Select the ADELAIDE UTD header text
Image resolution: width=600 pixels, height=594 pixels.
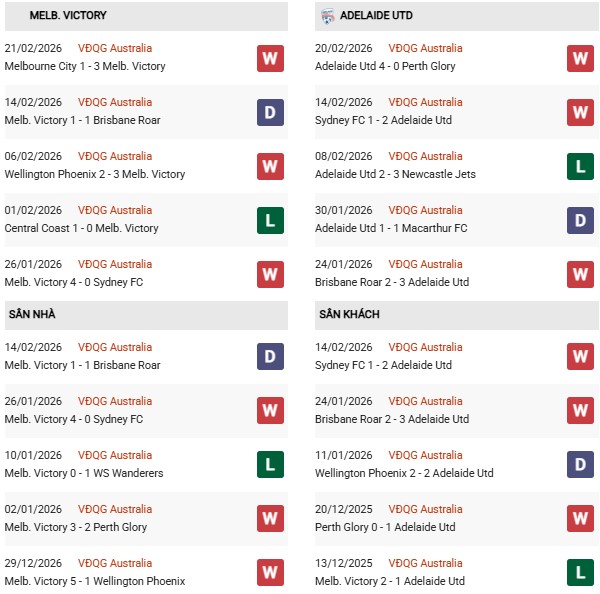[376, 16]
